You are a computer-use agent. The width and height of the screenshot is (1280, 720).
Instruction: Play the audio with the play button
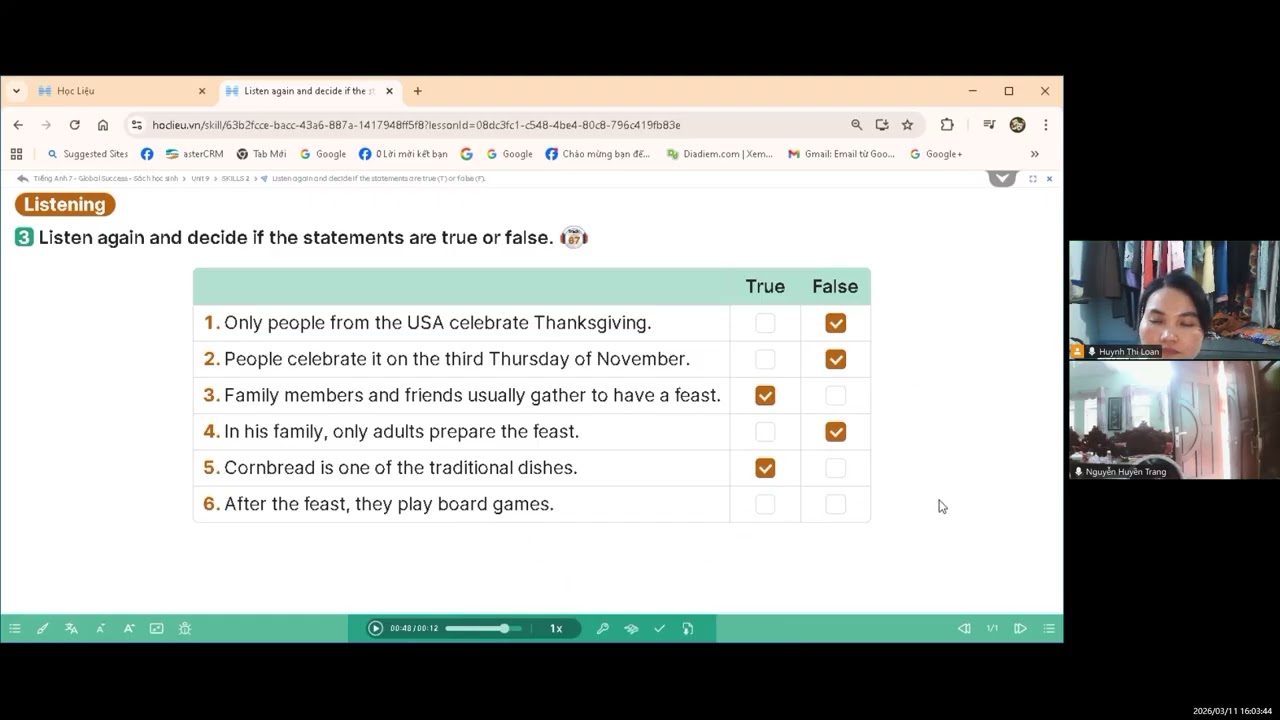[375, 629]
